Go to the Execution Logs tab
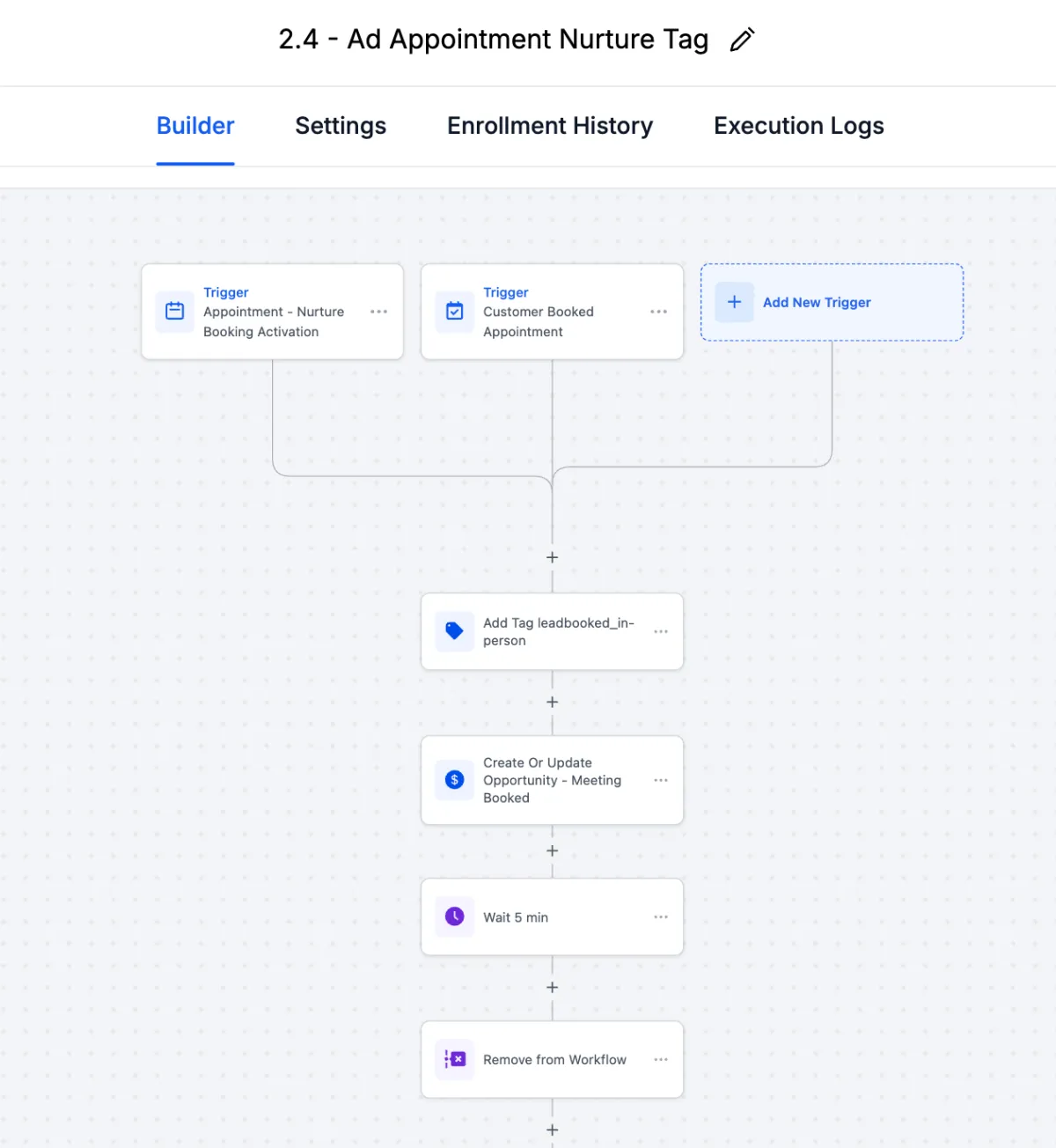The image size is (1056, 1148). coord(799,126)
